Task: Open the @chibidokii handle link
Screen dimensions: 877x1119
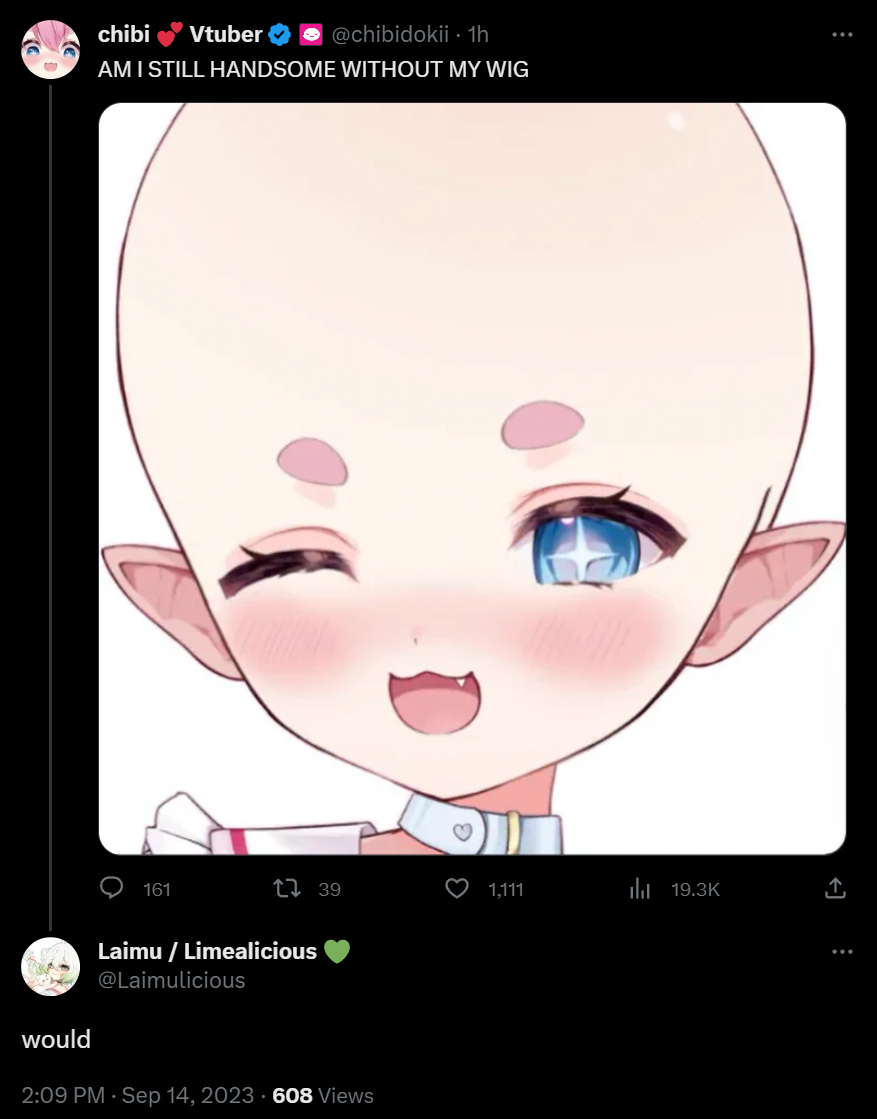Action: point(390,34)
